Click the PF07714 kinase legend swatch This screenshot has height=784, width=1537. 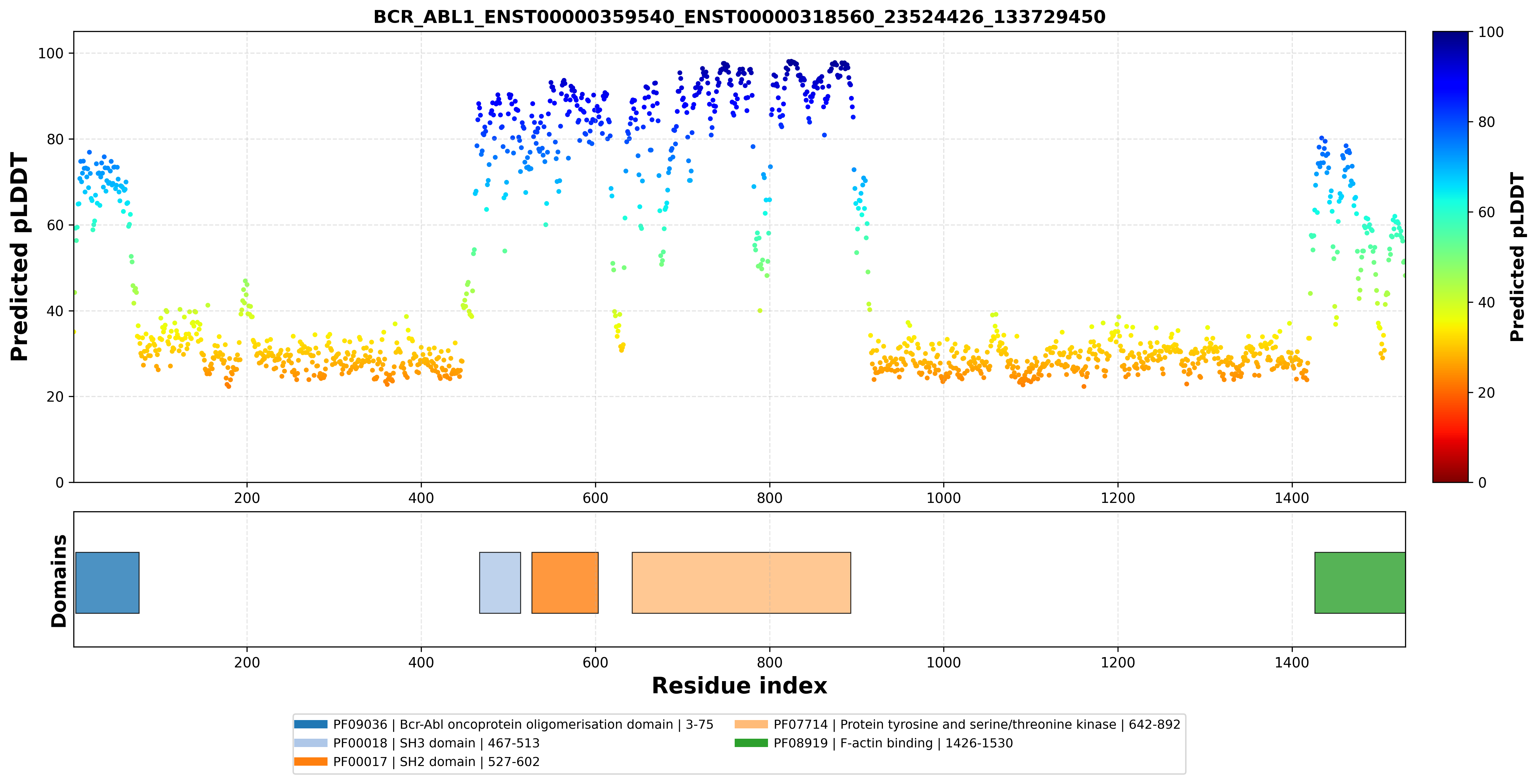tap(751, 724)
